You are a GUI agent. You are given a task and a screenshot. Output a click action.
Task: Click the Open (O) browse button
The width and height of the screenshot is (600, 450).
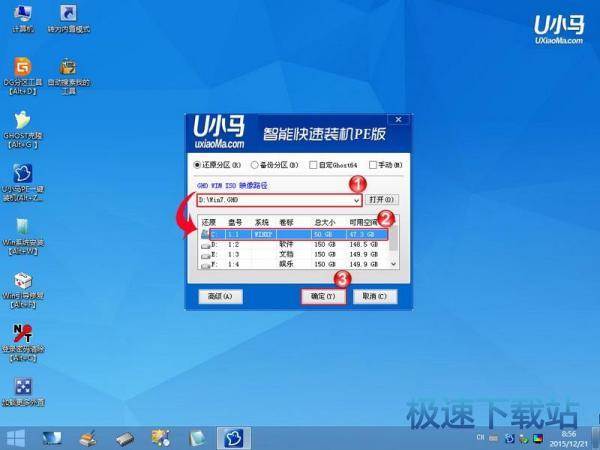point(382,200)
